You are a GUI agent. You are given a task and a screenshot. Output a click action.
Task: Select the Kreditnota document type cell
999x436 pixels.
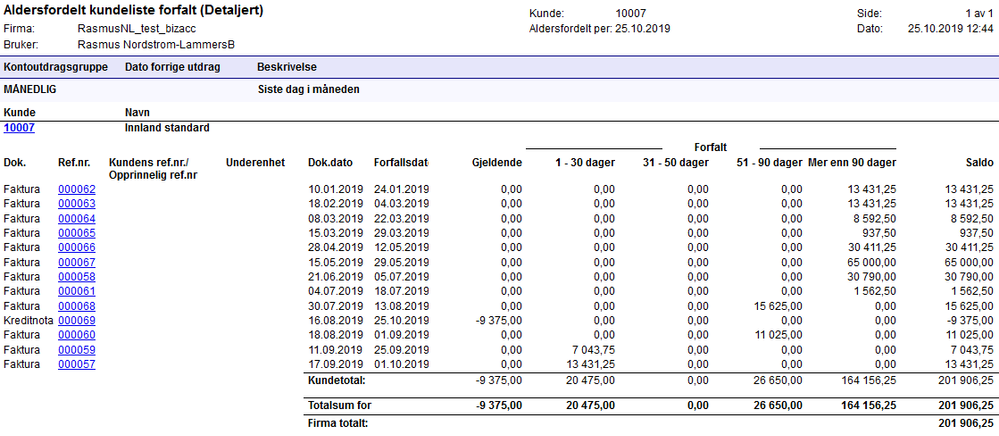pos(28,320)
